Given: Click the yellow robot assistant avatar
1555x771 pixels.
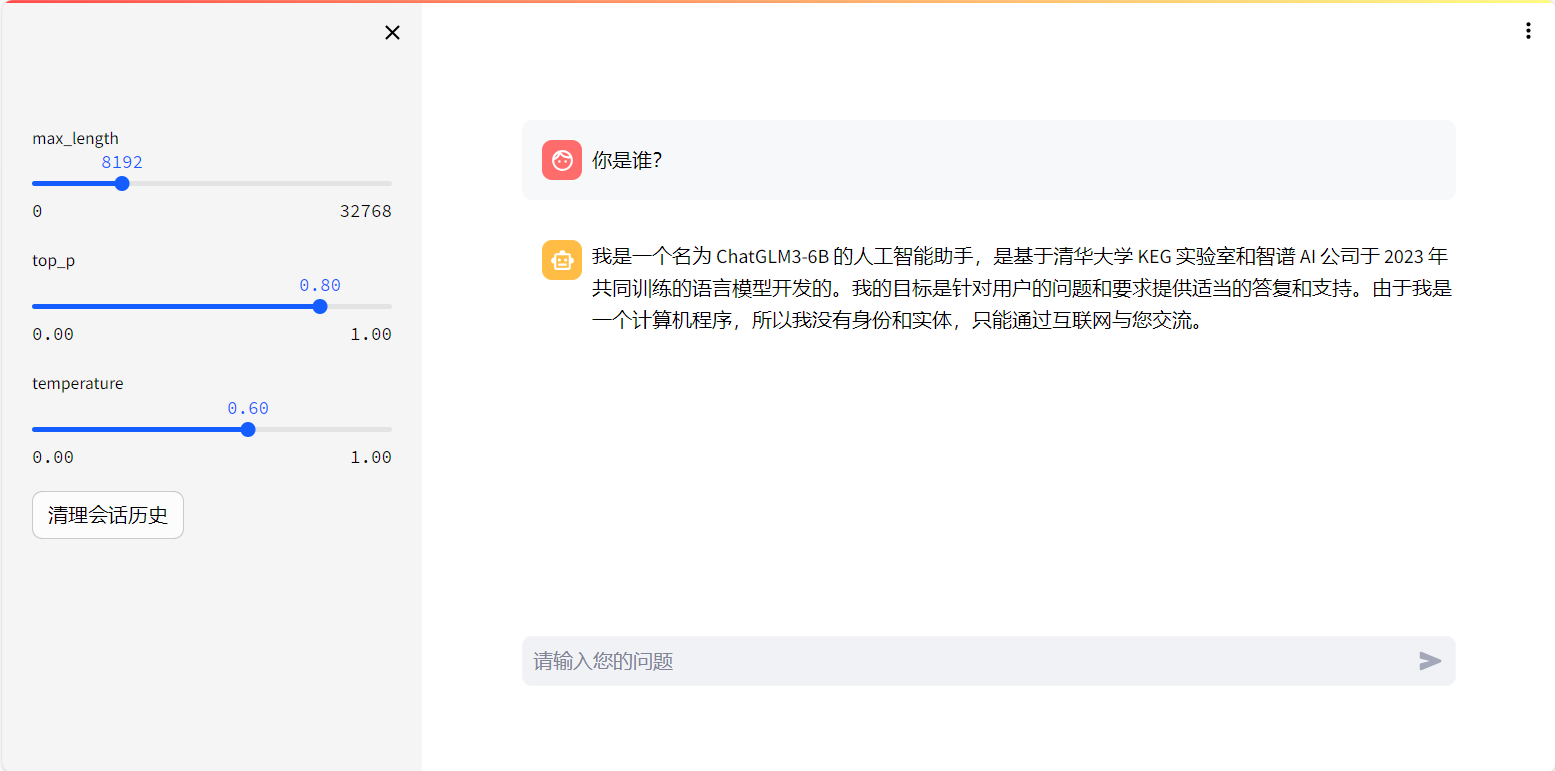Looking at the screenshot, I should pyautogui.click(x=562, y=260).
